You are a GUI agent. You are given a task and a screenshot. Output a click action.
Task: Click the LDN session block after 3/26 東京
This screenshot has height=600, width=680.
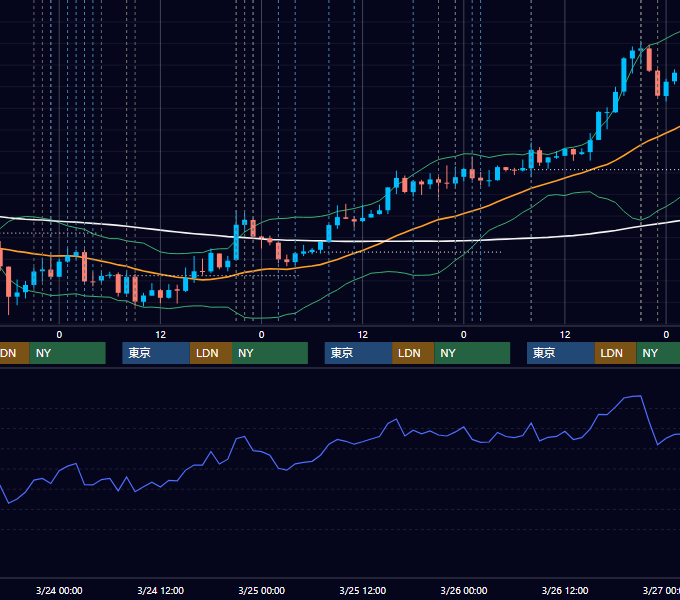[615, 353]
